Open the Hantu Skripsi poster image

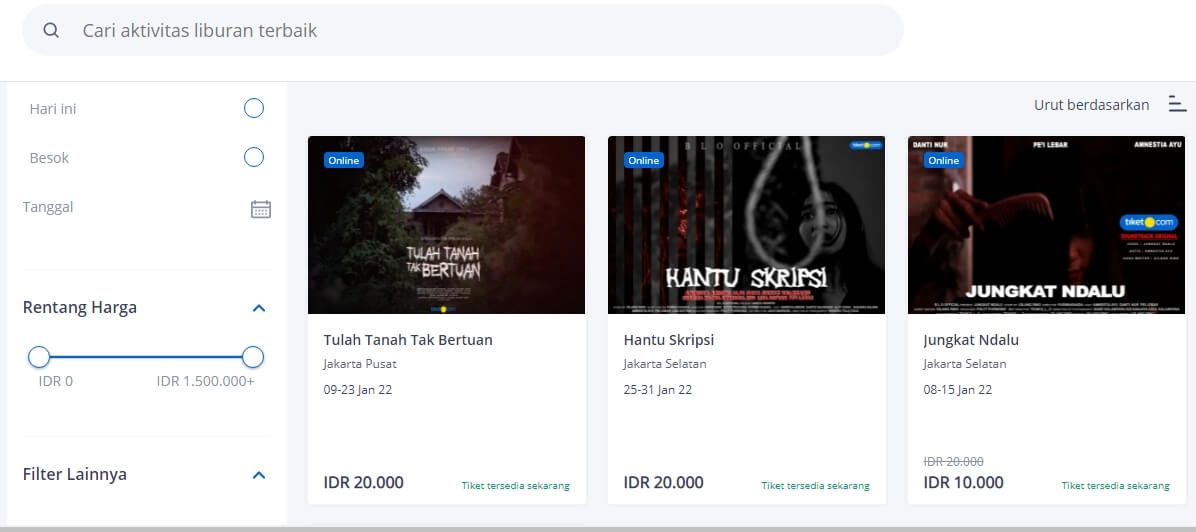[x=746, y=225]
